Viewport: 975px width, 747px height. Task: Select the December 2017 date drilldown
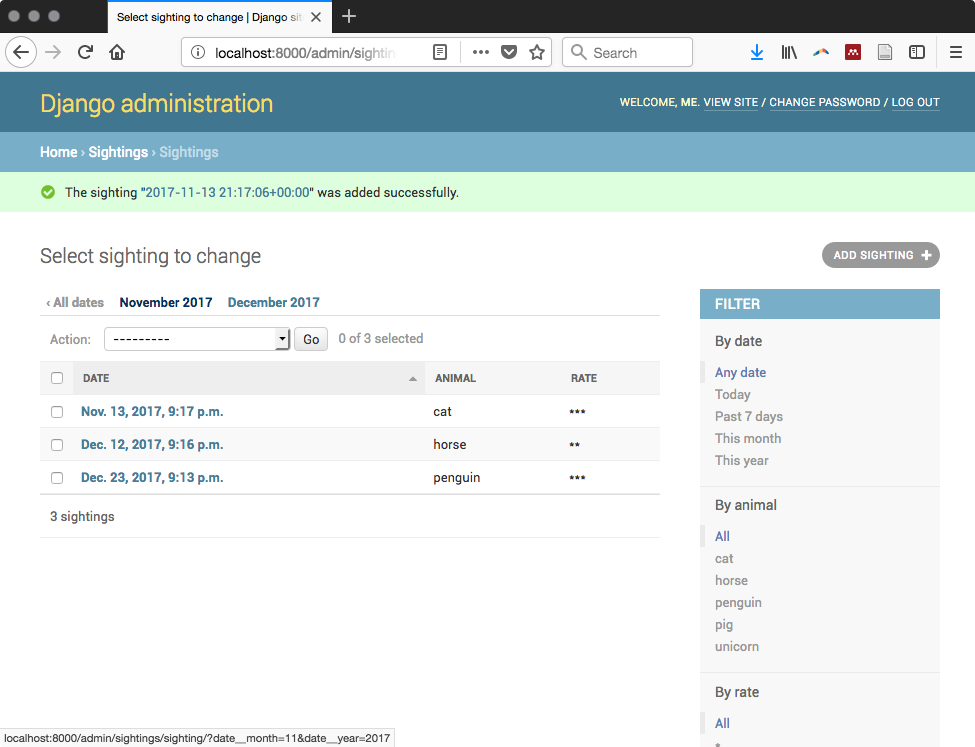click(273, 302)
